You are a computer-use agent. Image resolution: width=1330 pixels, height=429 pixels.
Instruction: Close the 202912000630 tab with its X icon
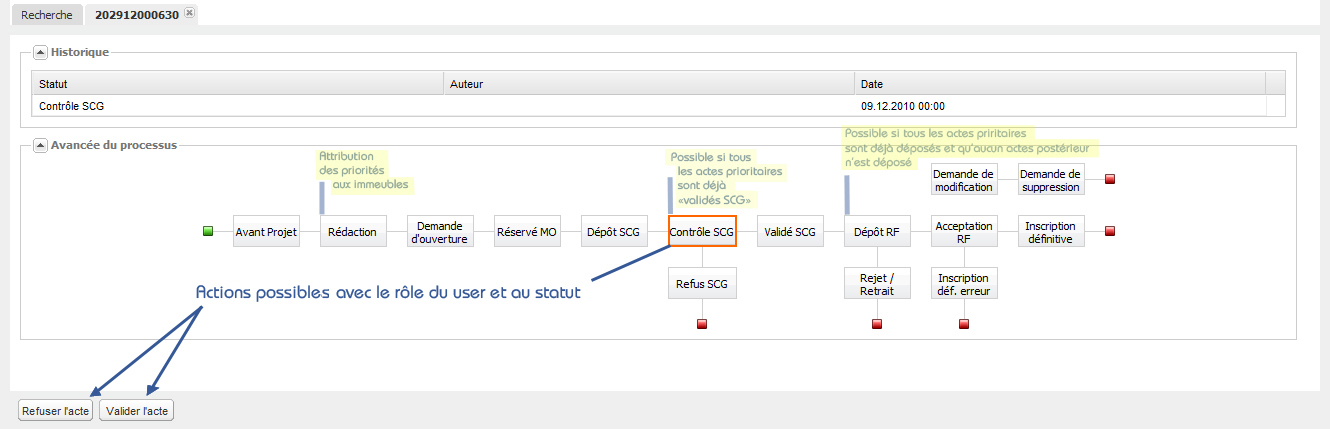point(190,13)
